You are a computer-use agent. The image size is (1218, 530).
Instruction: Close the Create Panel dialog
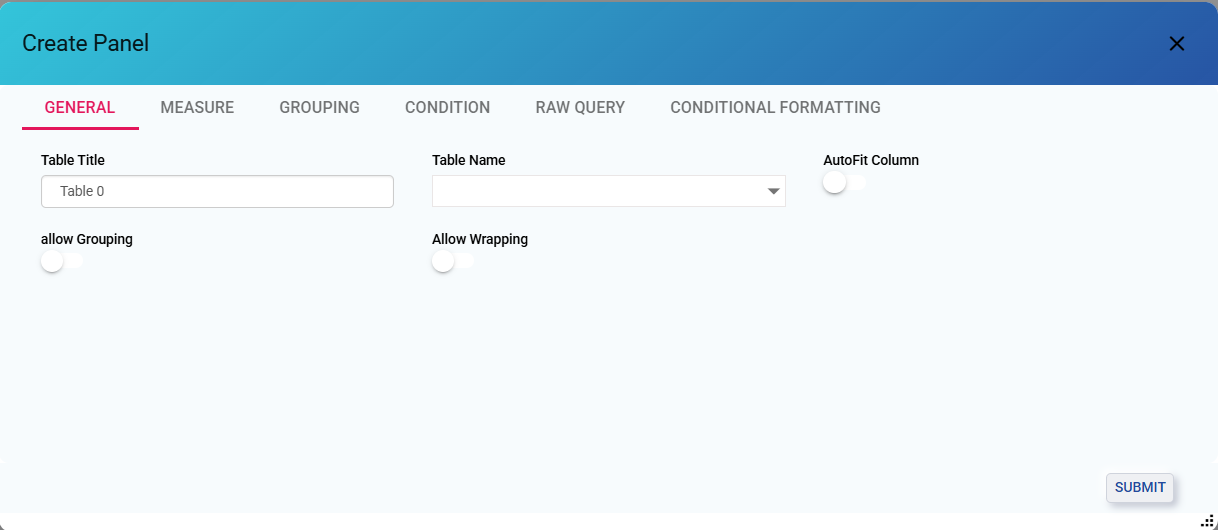point(1177,43)
